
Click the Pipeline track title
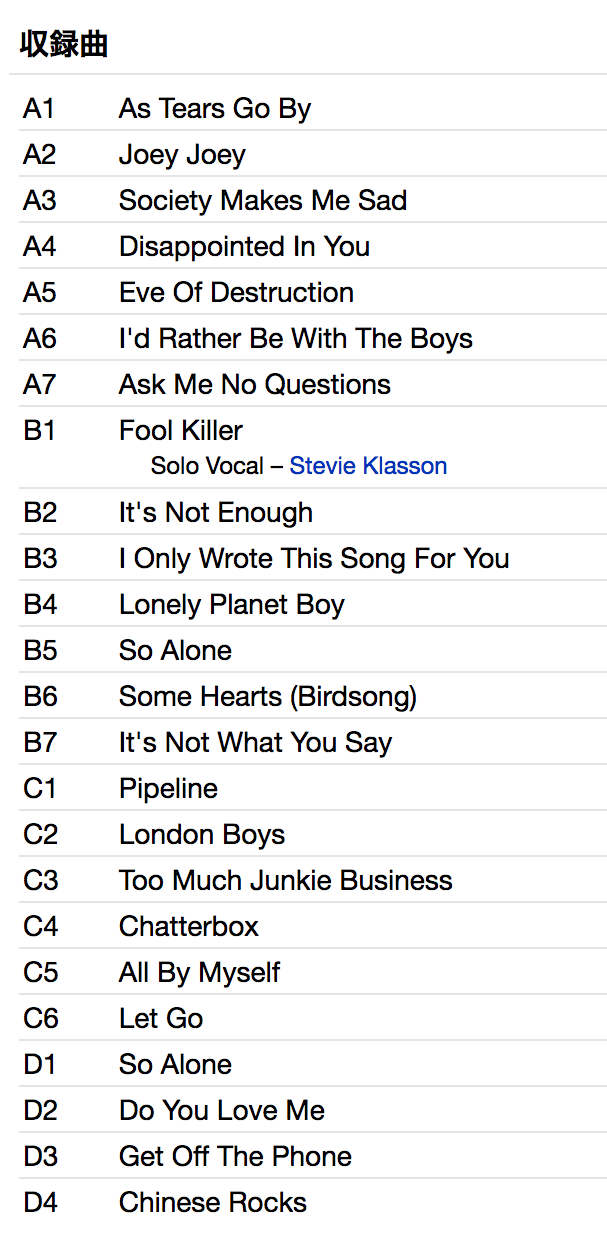point(168,789)
